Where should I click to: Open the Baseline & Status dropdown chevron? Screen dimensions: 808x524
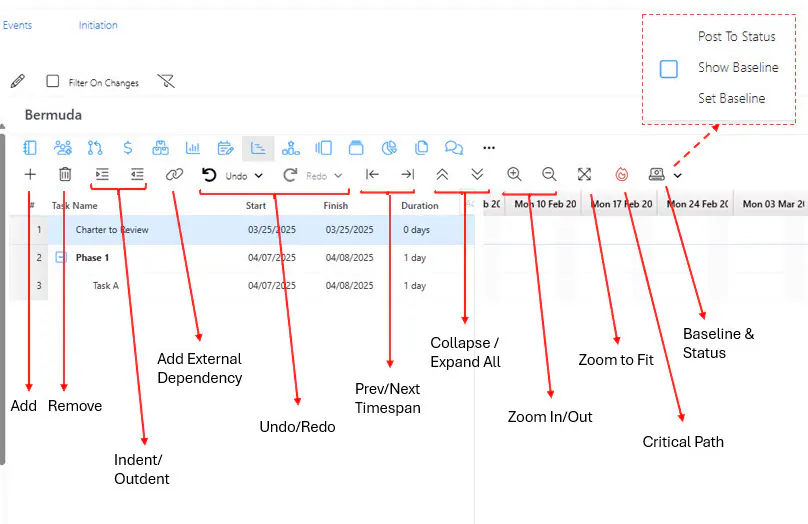point(678,176)
